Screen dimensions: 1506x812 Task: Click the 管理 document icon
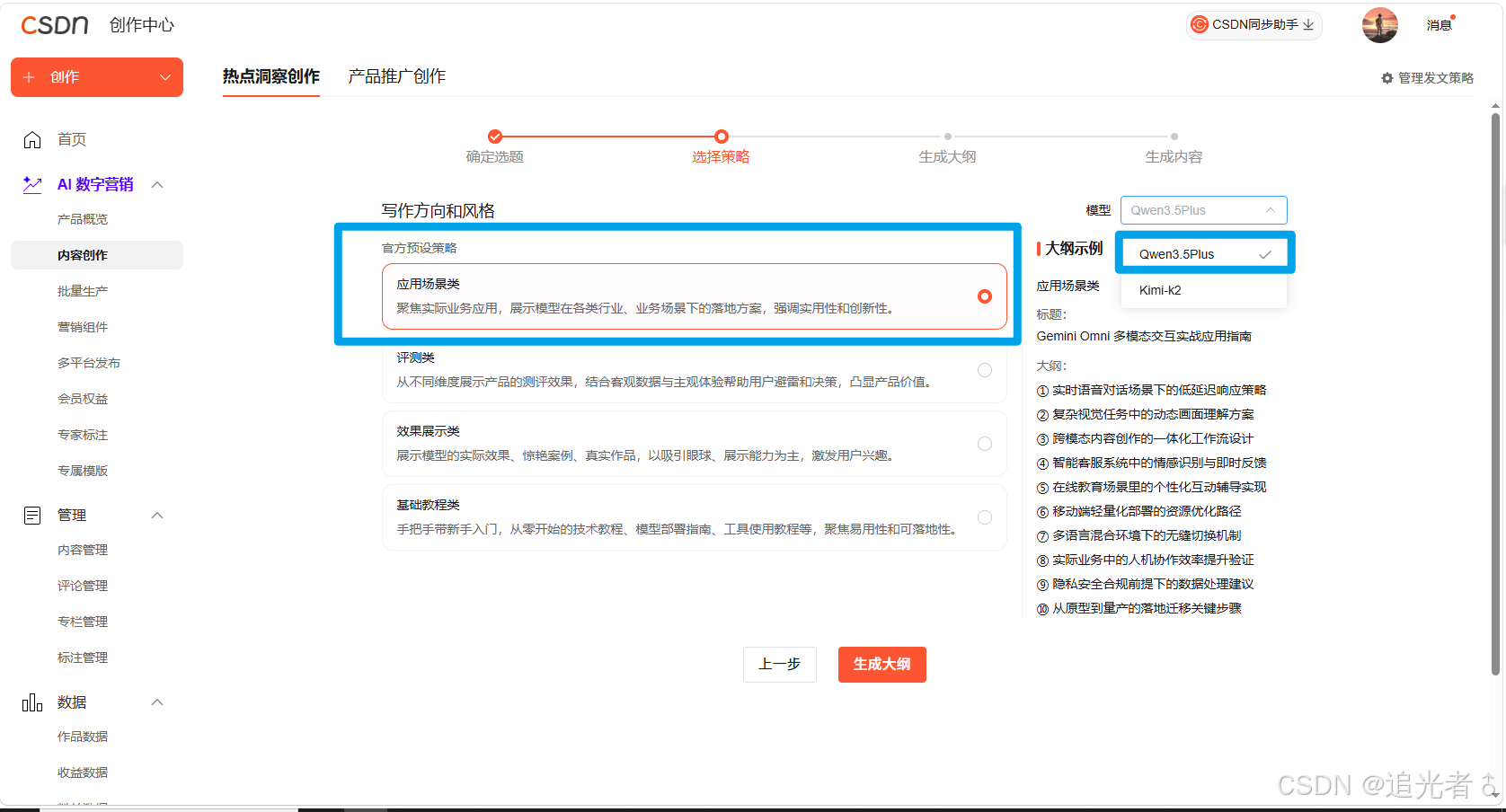click(32, 515)
